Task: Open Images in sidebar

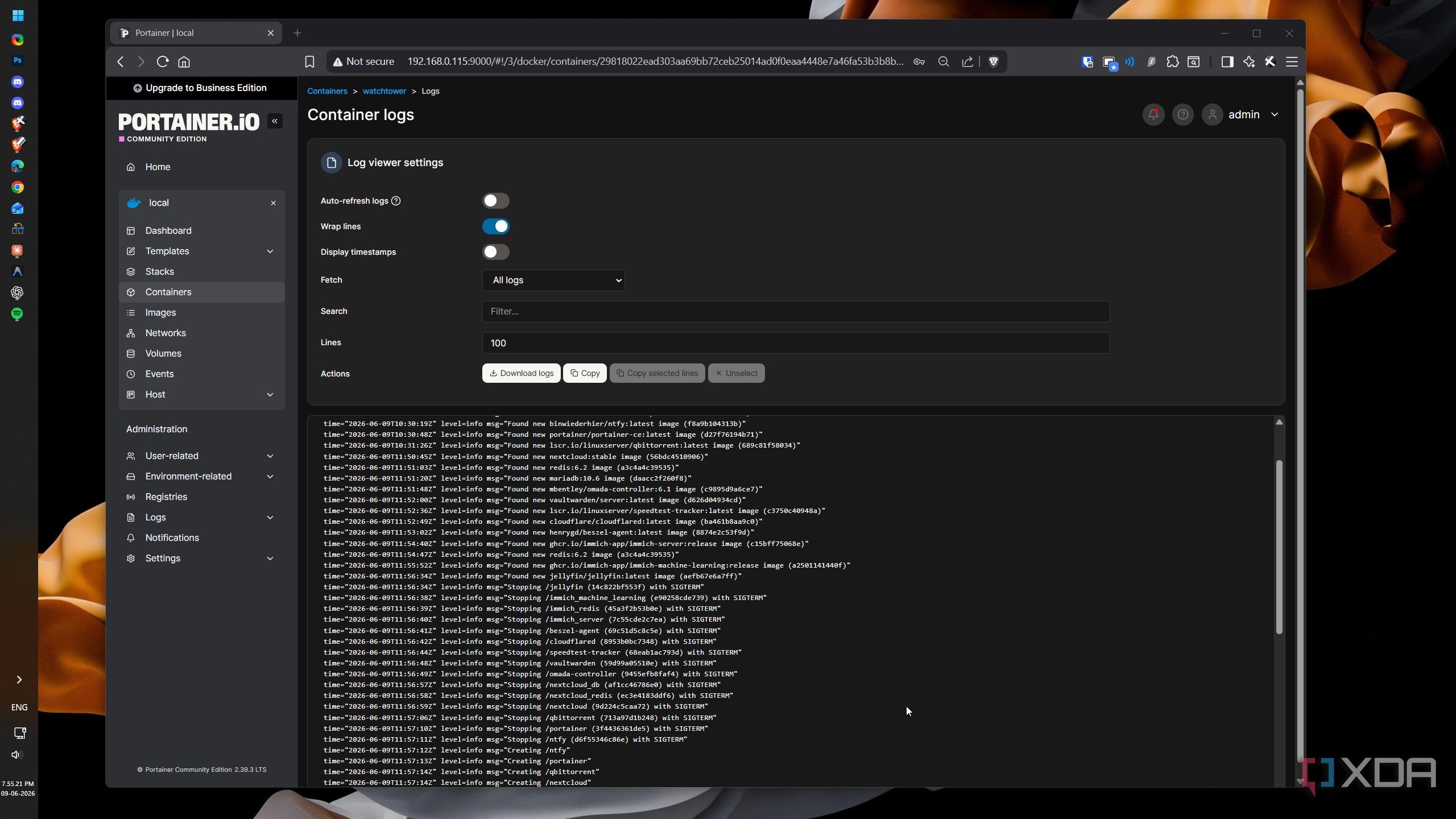Action: point(201,313)
